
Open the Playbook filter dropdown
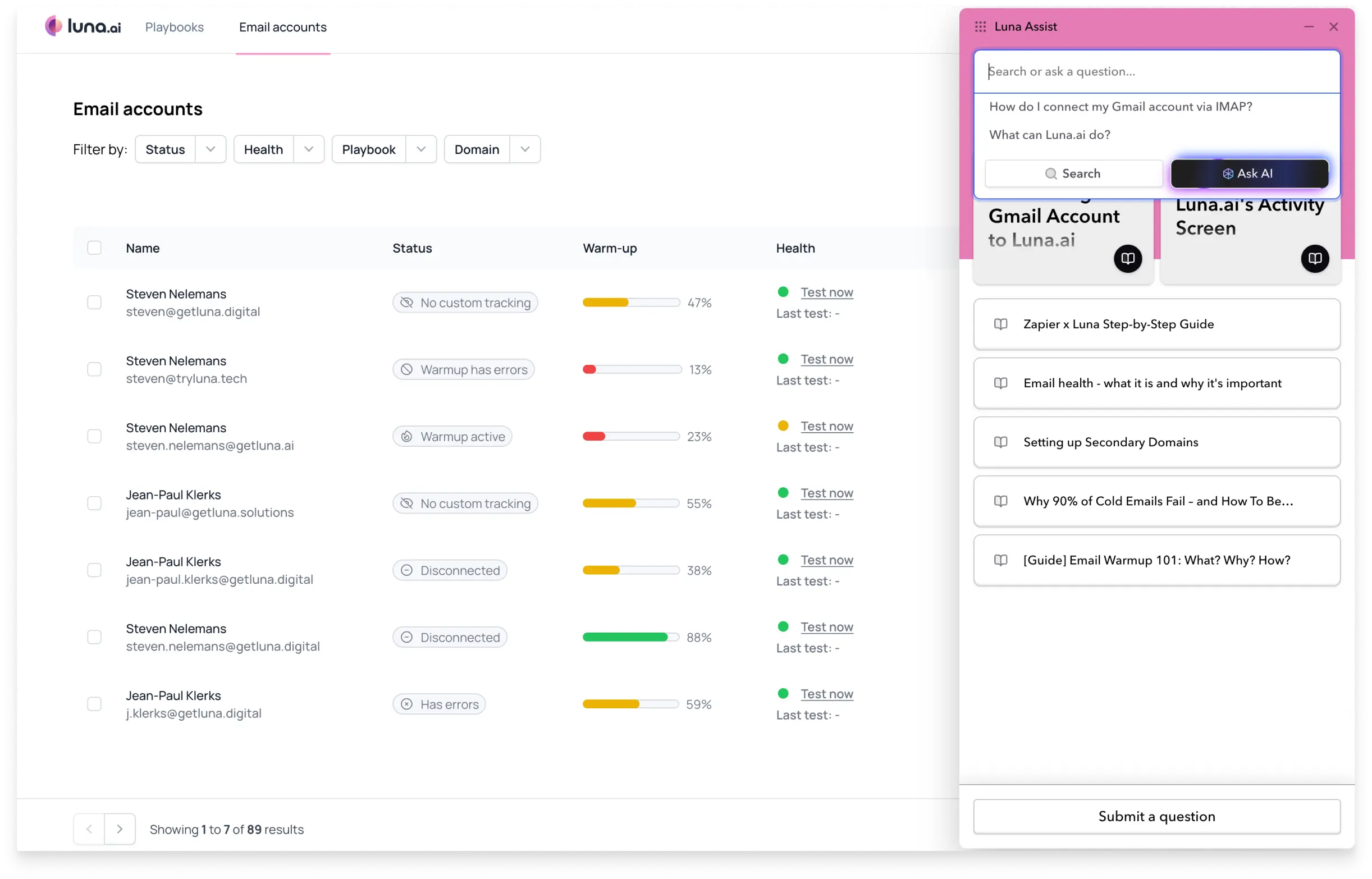pyautogui.click(x=420, y=149)
